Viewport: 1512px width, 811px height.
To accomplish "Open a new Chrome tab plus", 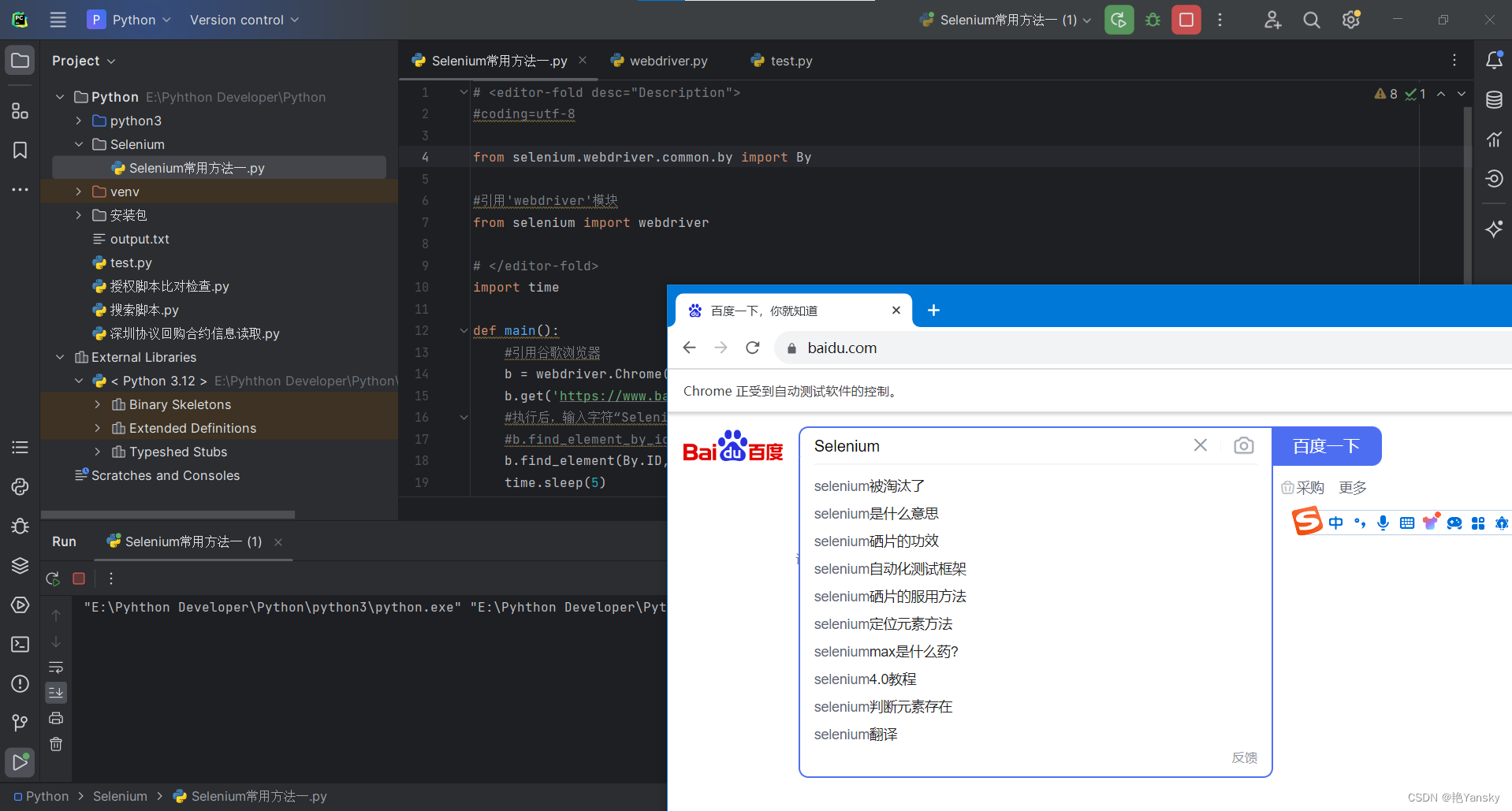I will 933,311.
